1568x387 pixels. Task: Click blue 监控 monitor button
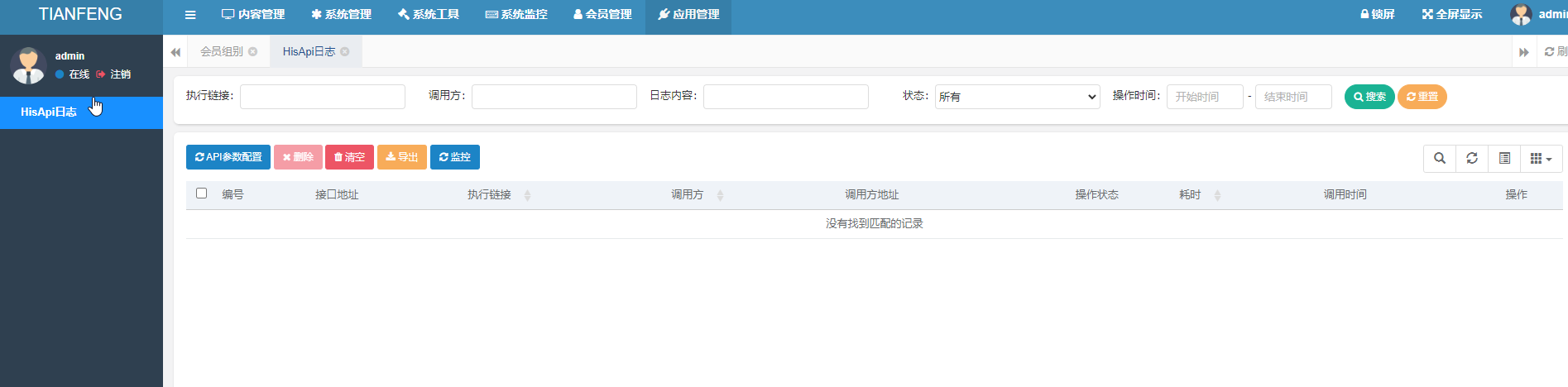pyautogui.click(x=455, y=157)
